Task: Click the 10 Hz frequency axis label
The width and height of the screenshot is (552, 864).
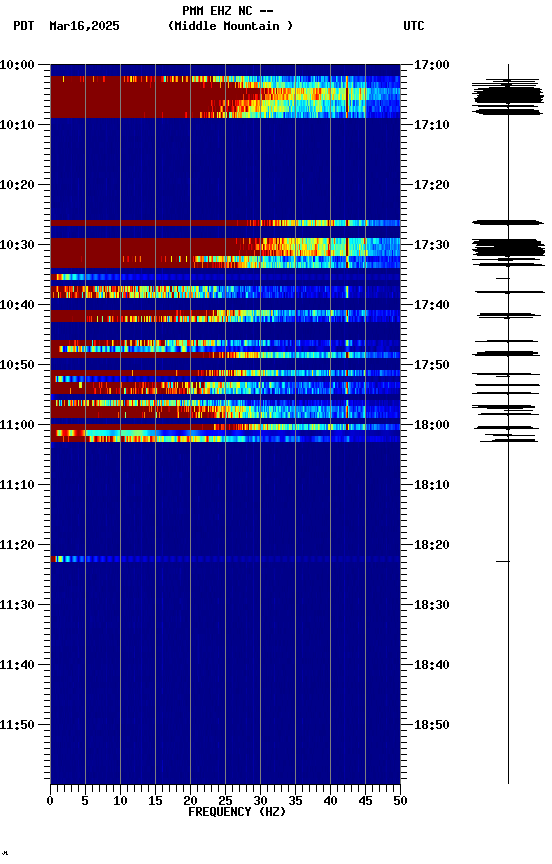Action: (x=120, y=801)
